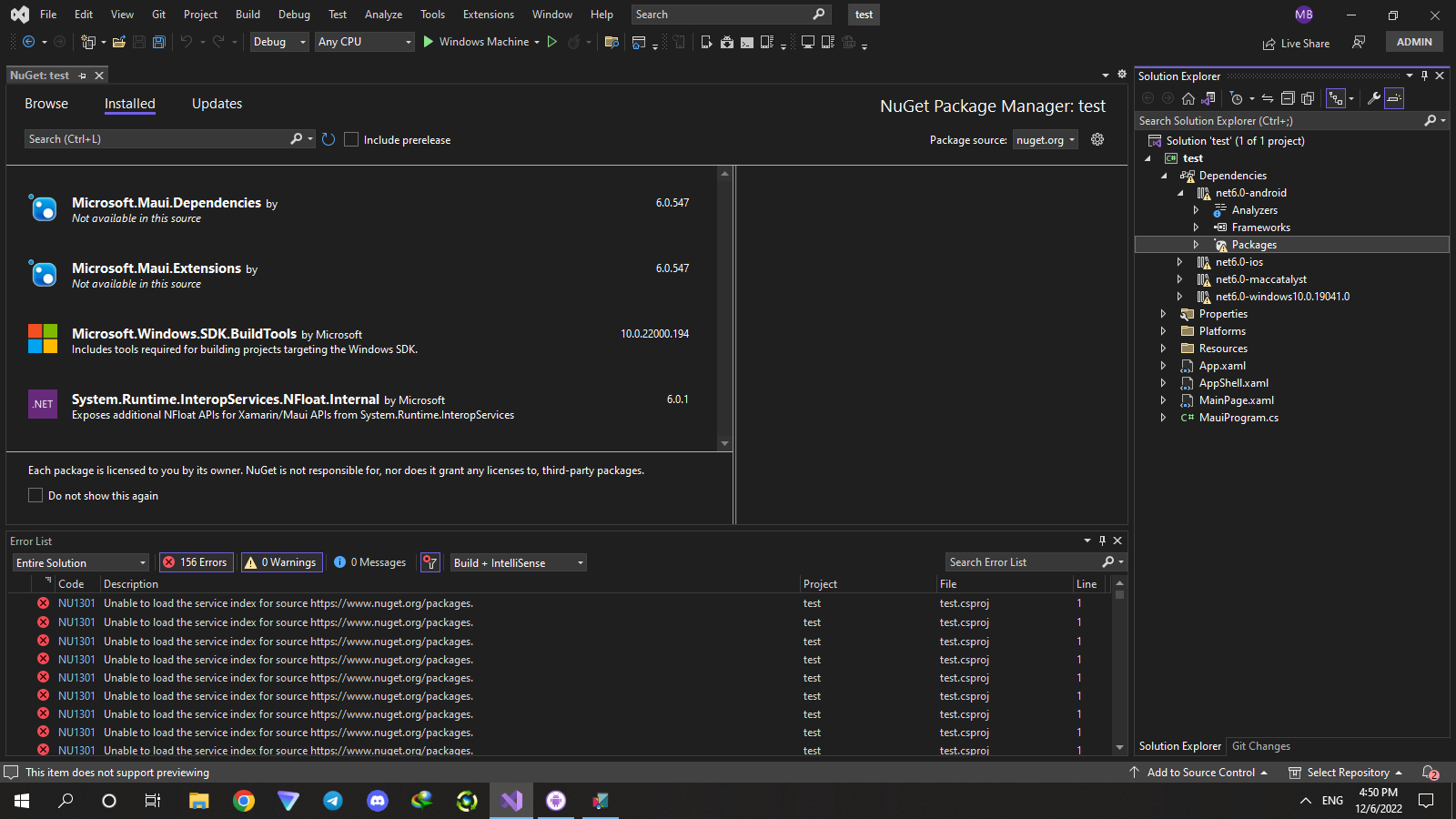Toggle 156 Errors filter button
The height and width of the screenshot is (819, 1456).
[196, 562]
